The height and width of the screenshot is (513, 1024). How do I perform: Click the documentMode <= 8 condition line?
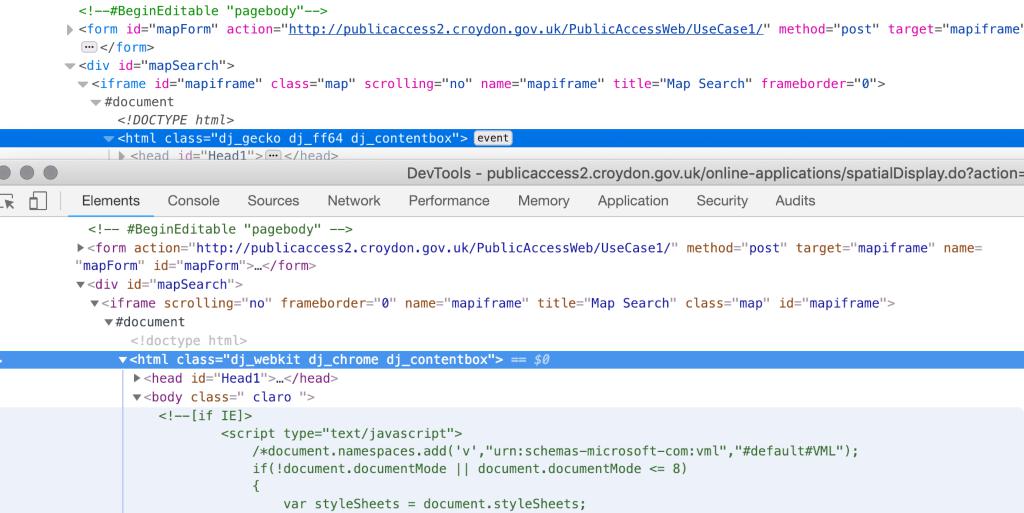[x=470, y=469]
